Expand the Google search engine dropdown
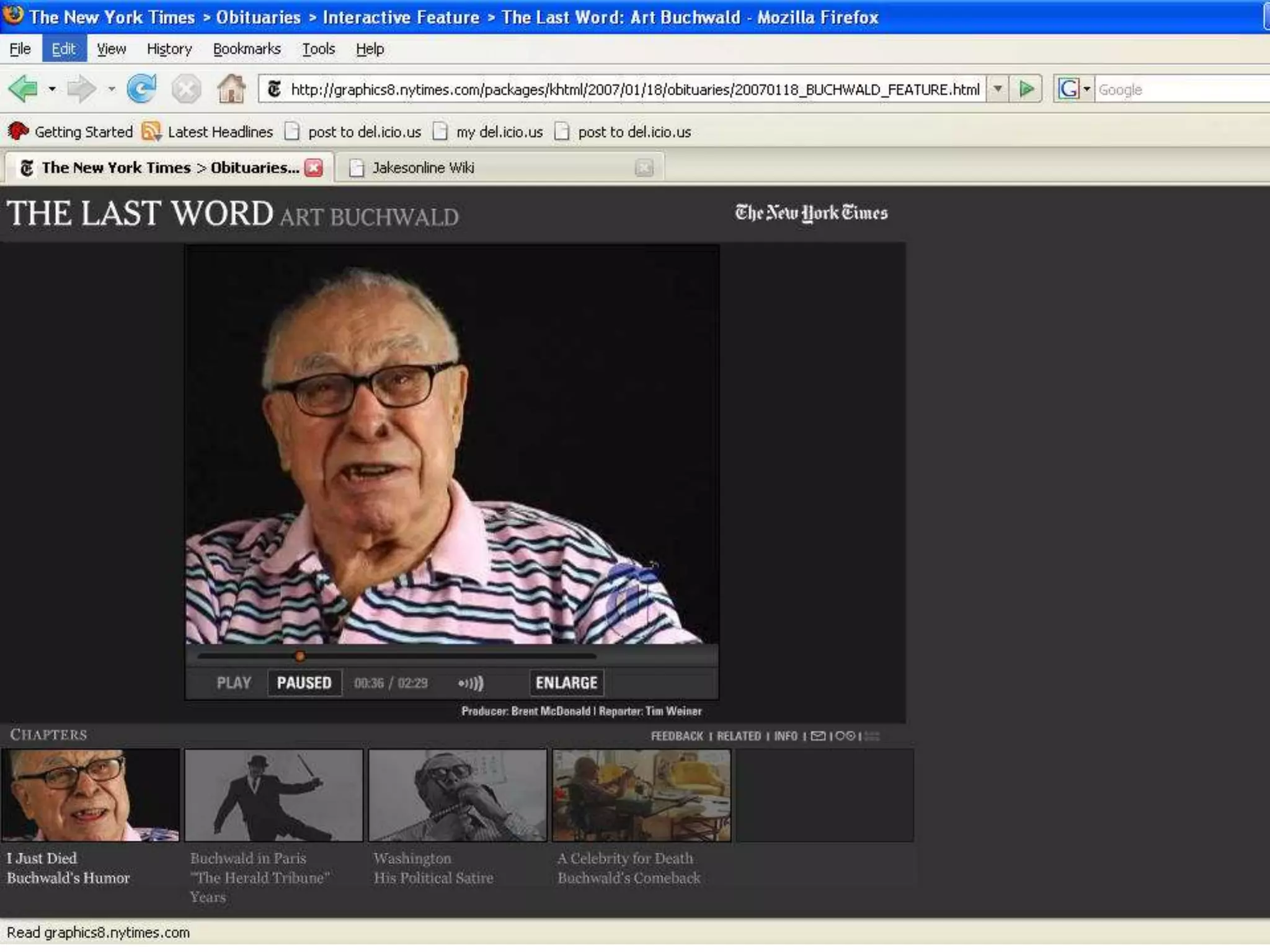Viewport: 1270px width, 952px height. coord(1086,89)
